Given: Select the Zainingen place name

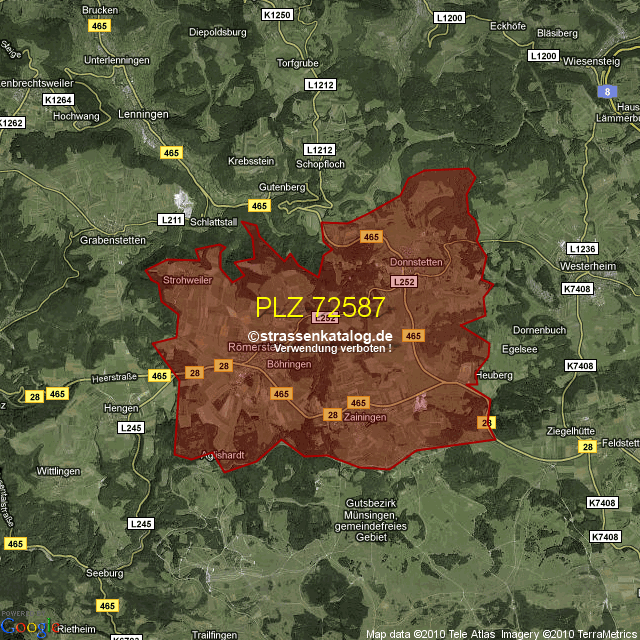Looking at the screenshot, I should pyautogui.click(x=364, y=417).
